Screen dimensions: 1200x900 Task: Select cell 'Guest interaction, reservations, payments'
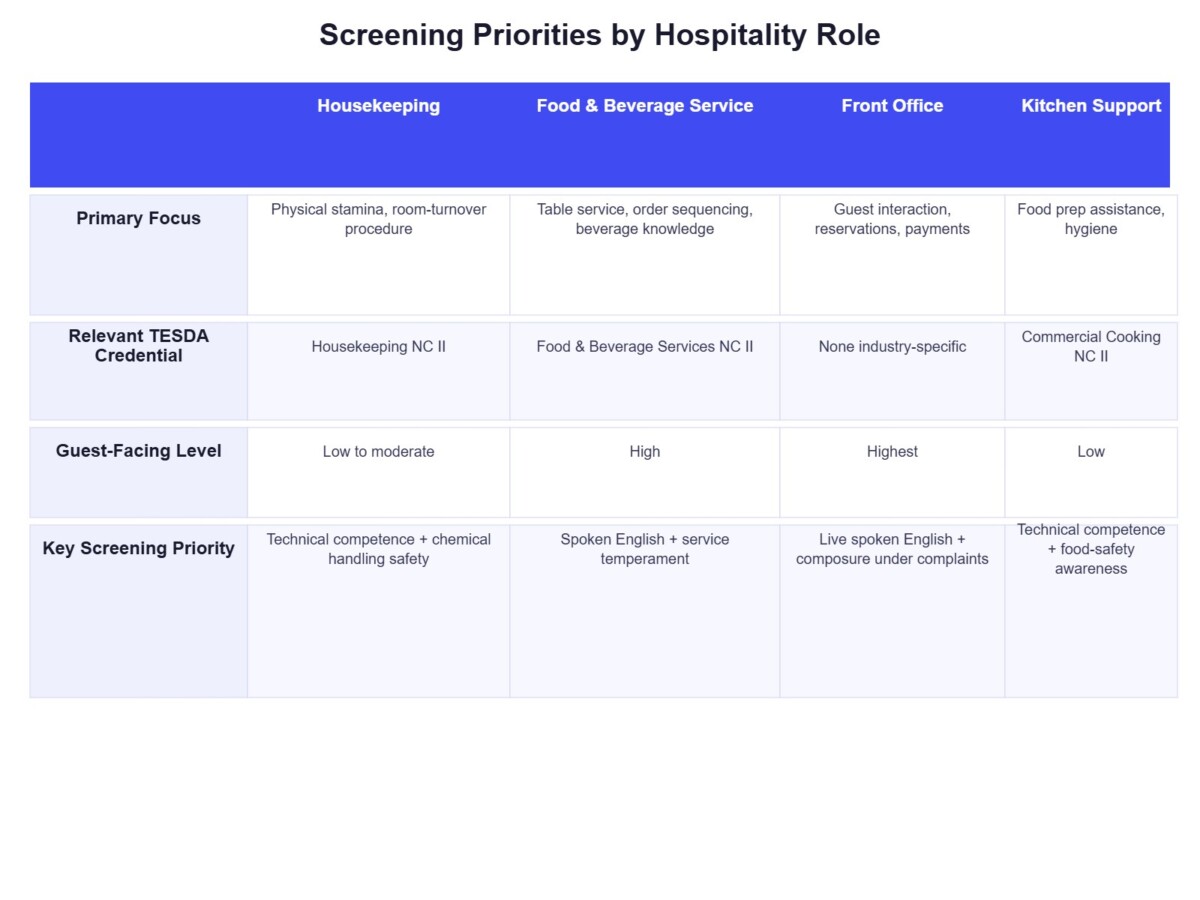pos(892,255)
